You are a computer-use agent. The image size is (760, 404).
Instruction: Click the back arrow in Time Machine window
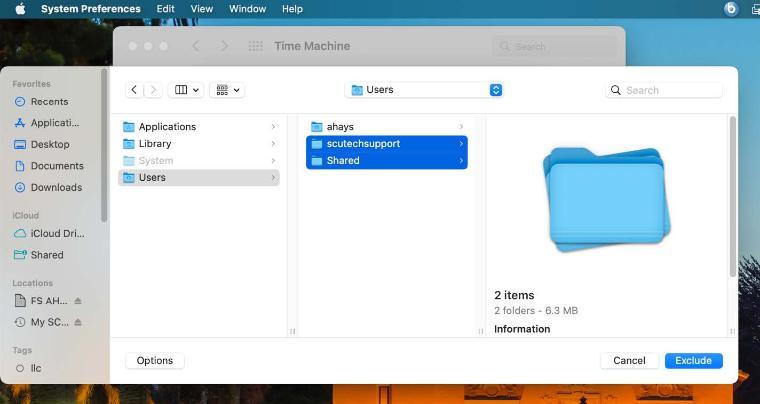point(196,46)
